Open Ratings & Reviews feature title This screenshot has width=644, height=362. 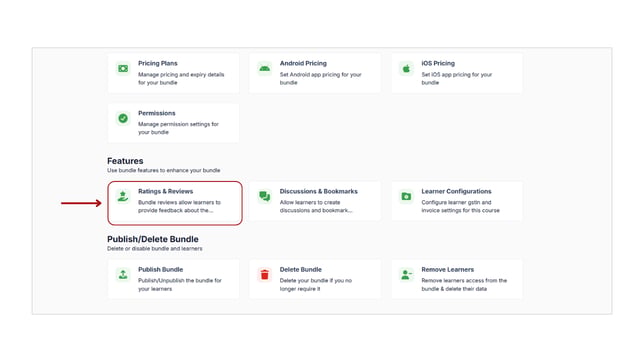pos(166,191)
